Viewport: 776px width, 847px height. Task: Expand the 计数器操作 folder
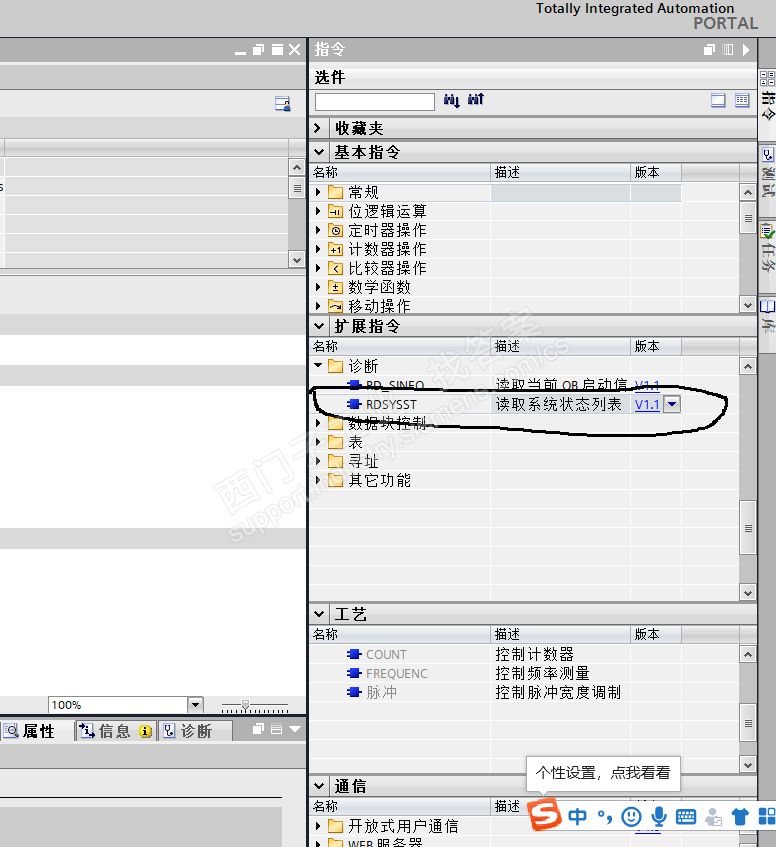coord(318,249)
